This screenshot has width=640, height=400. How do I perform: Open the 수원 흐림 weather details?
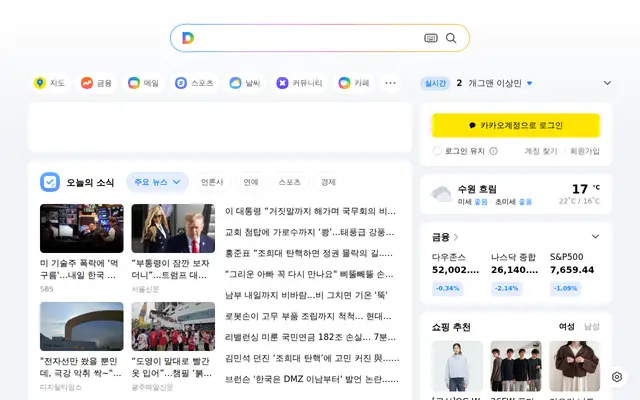coord(477,189)
